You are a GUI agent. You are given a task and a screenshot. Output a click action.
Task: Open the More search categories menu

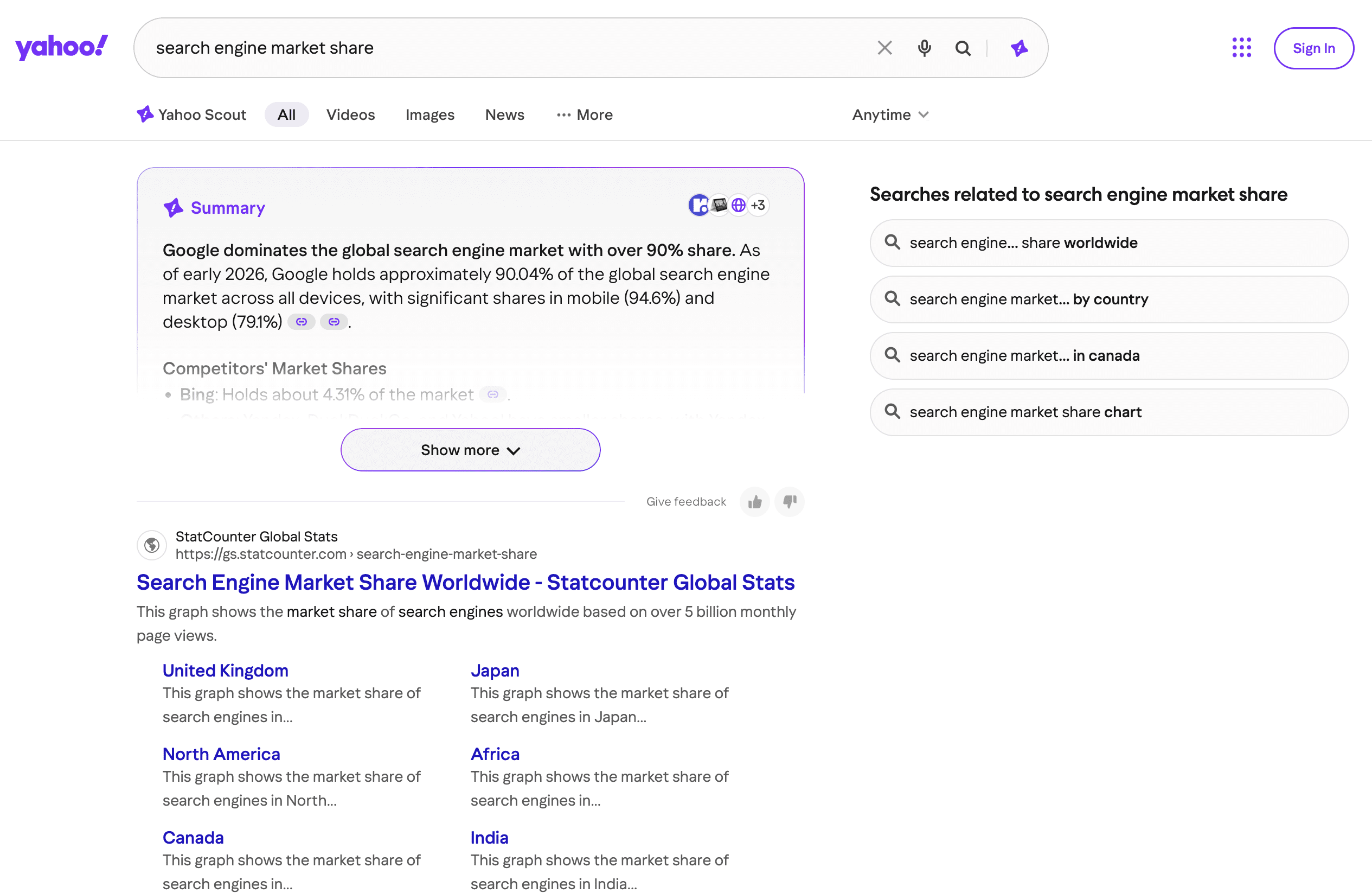pos(585,115)
